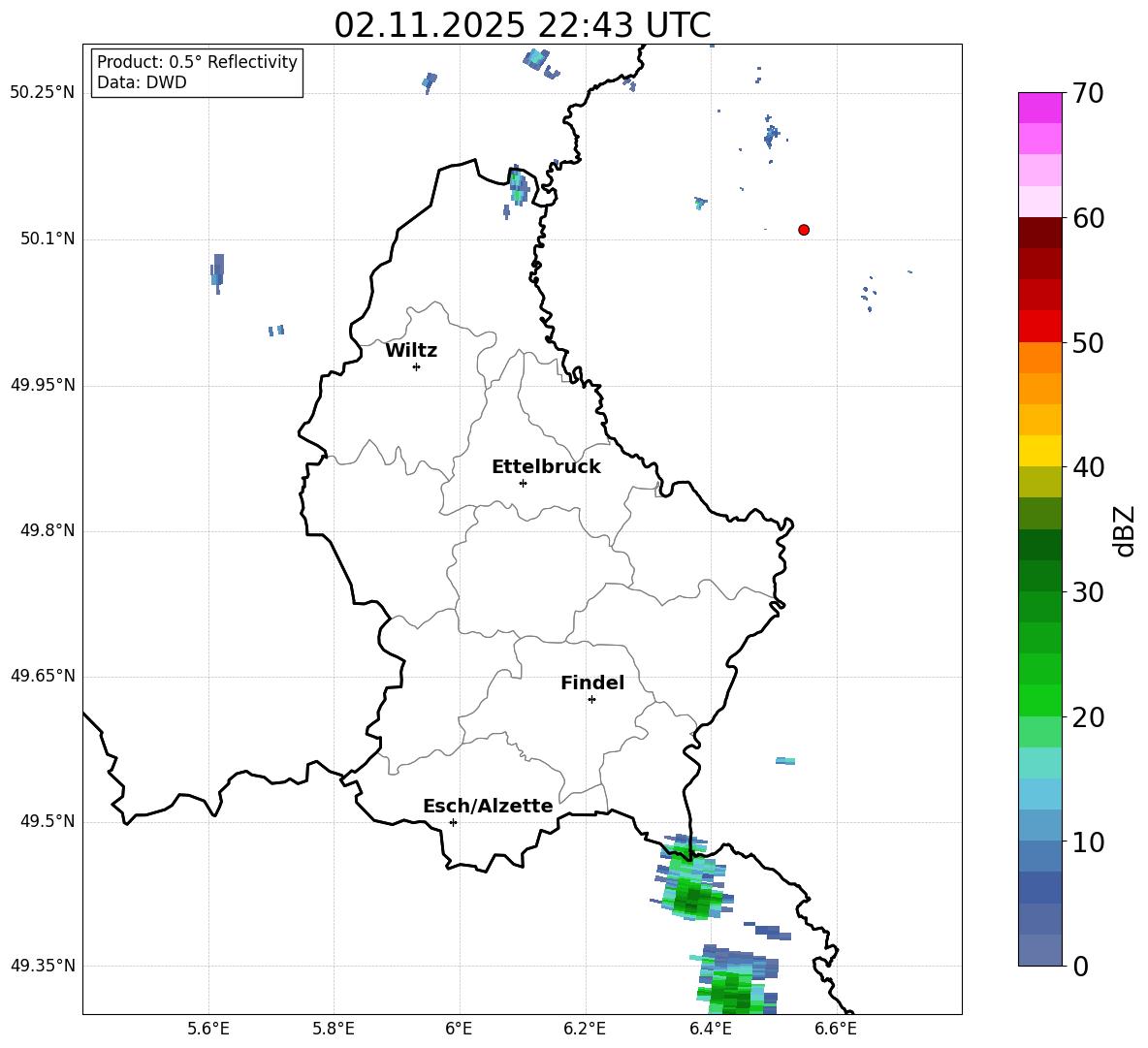Click the 70 colorbar tick value

(1088, 93)
